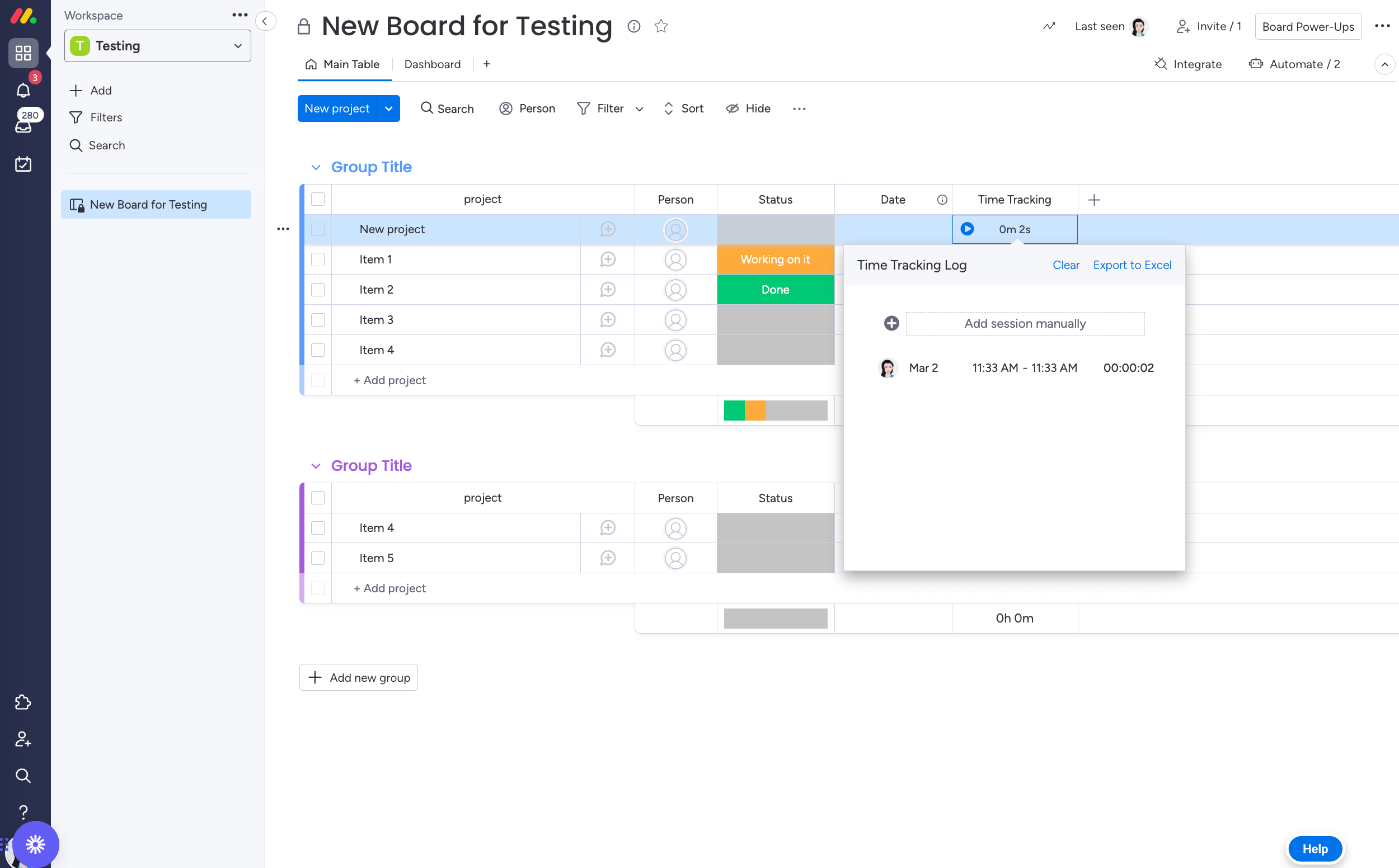The width and height of the screenshot is (1399, 868).
Task: Open the board activity log icon
Action: pos(1049,26)
